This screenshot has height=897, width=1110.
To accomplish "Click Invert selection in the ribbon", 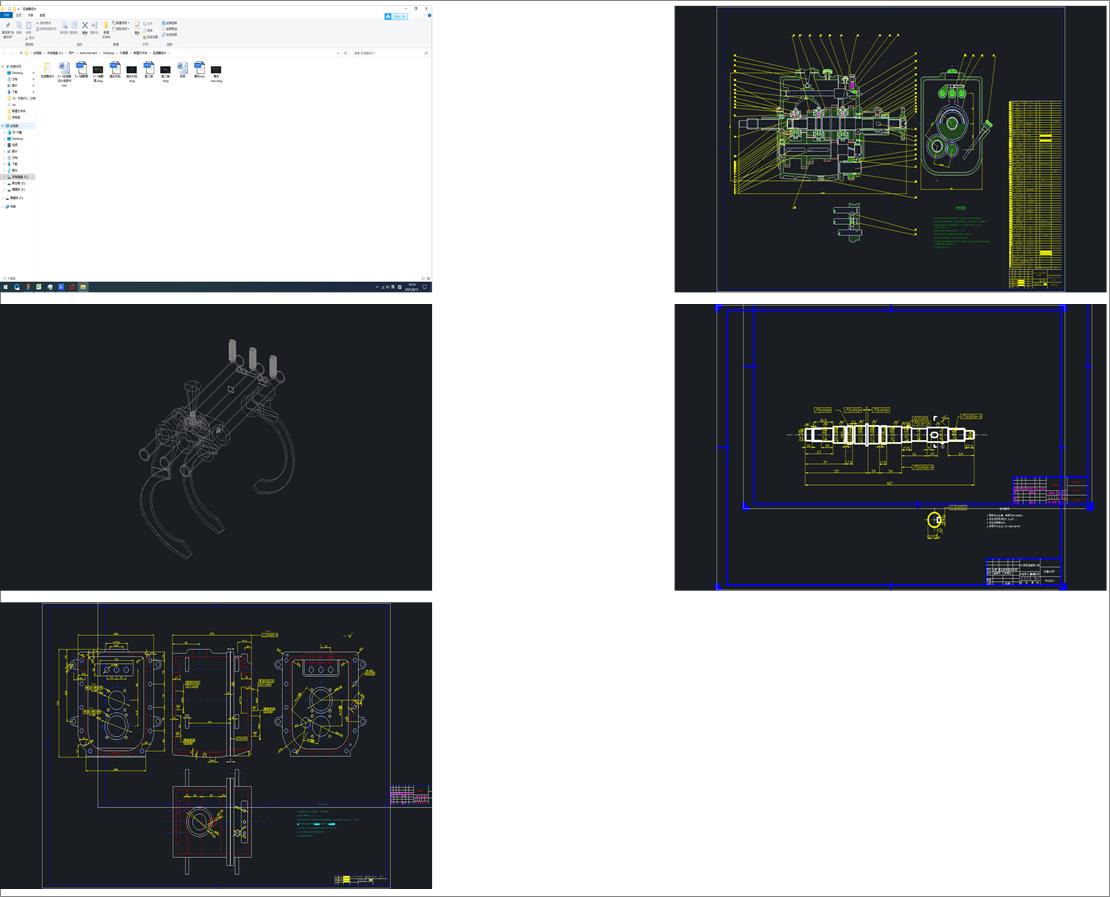I will coord(169,35).
